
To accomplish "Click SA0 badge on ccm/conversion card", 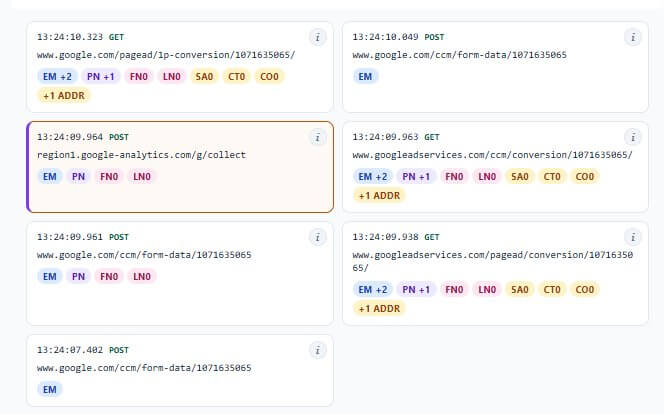I will point(520,177).
